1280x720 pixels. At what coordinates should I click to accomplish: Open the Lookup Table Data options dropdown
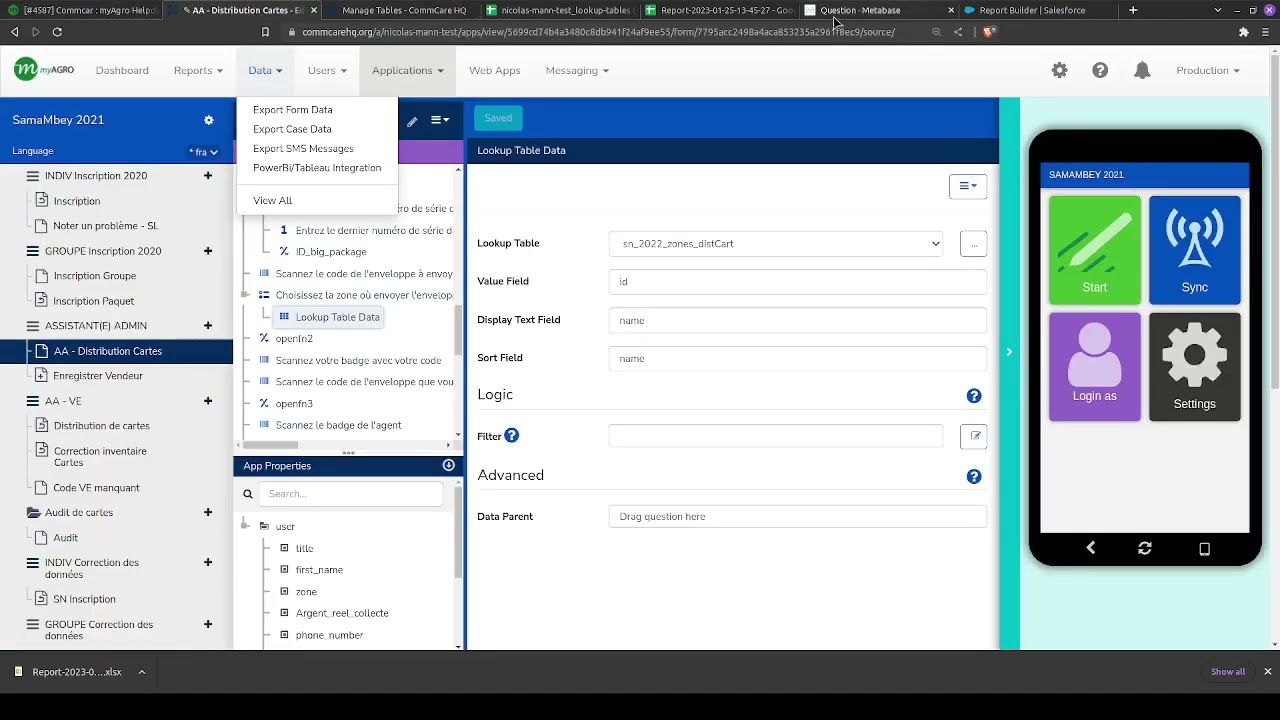pos(968,186)
